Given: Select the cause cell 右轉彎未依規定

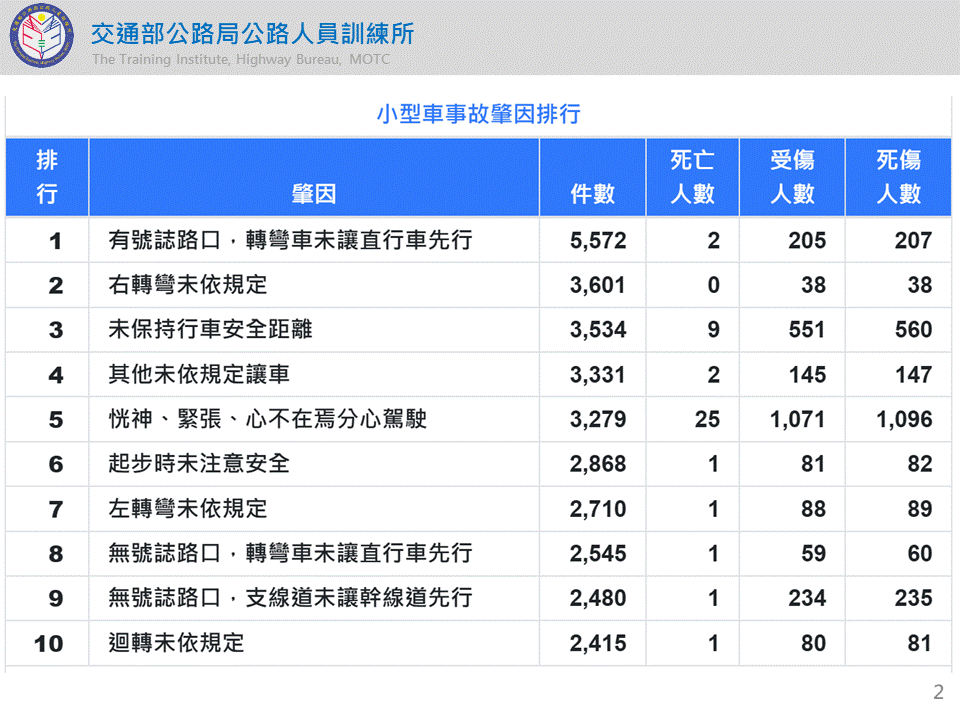Looking at the screenshot, I should 188,285.
